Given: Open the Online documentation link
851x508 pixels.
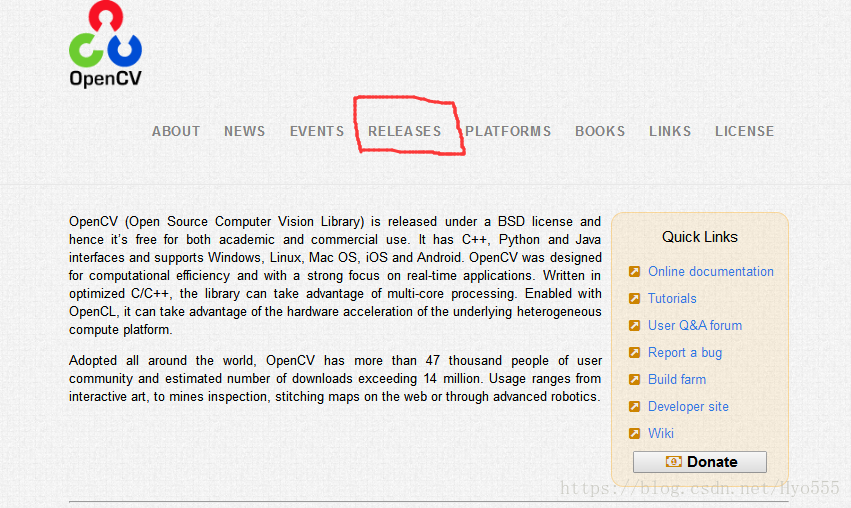Looking at the screenshot, I should pyautogui.click(x=711, y=271).
